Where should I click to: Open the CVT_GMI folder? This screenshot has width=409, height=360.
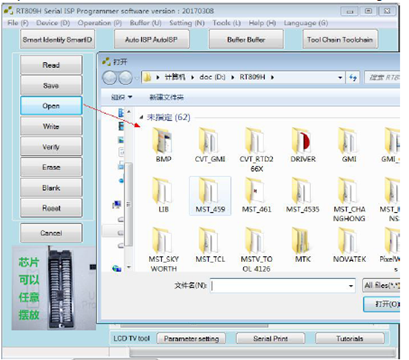[210, 145]
